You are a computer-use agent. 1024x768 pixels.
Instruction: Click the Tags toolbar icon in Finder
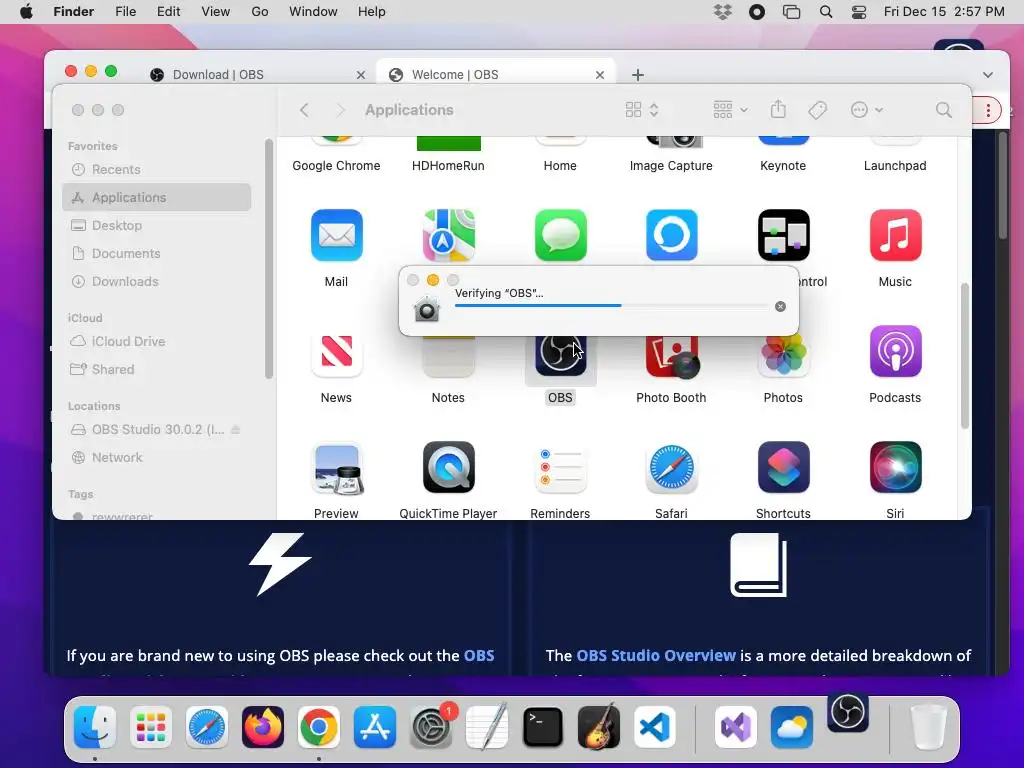coord(818,110)
